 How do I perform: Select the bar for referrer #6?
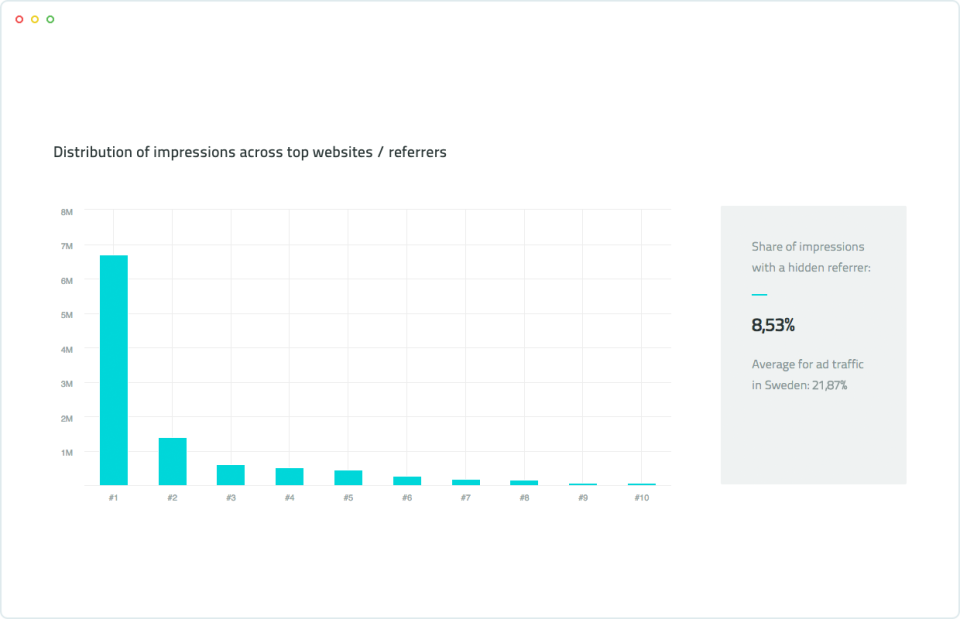pyautogui.click(x=407, y=480)
